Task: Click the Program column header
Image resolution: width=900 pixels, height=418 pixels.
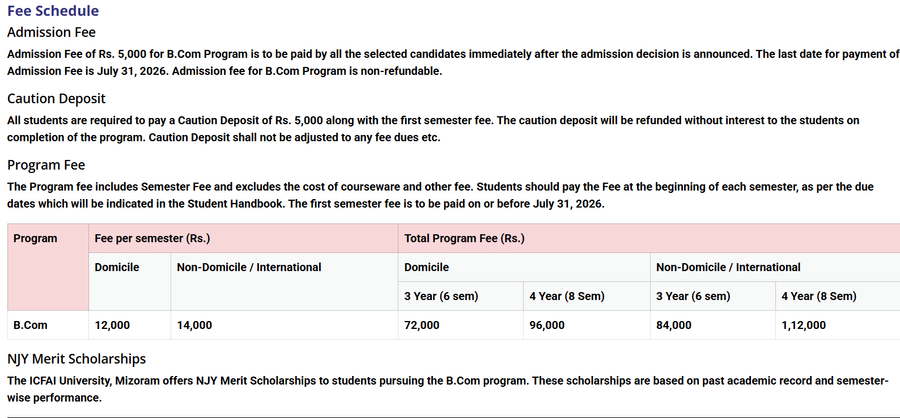Action: 35,239
